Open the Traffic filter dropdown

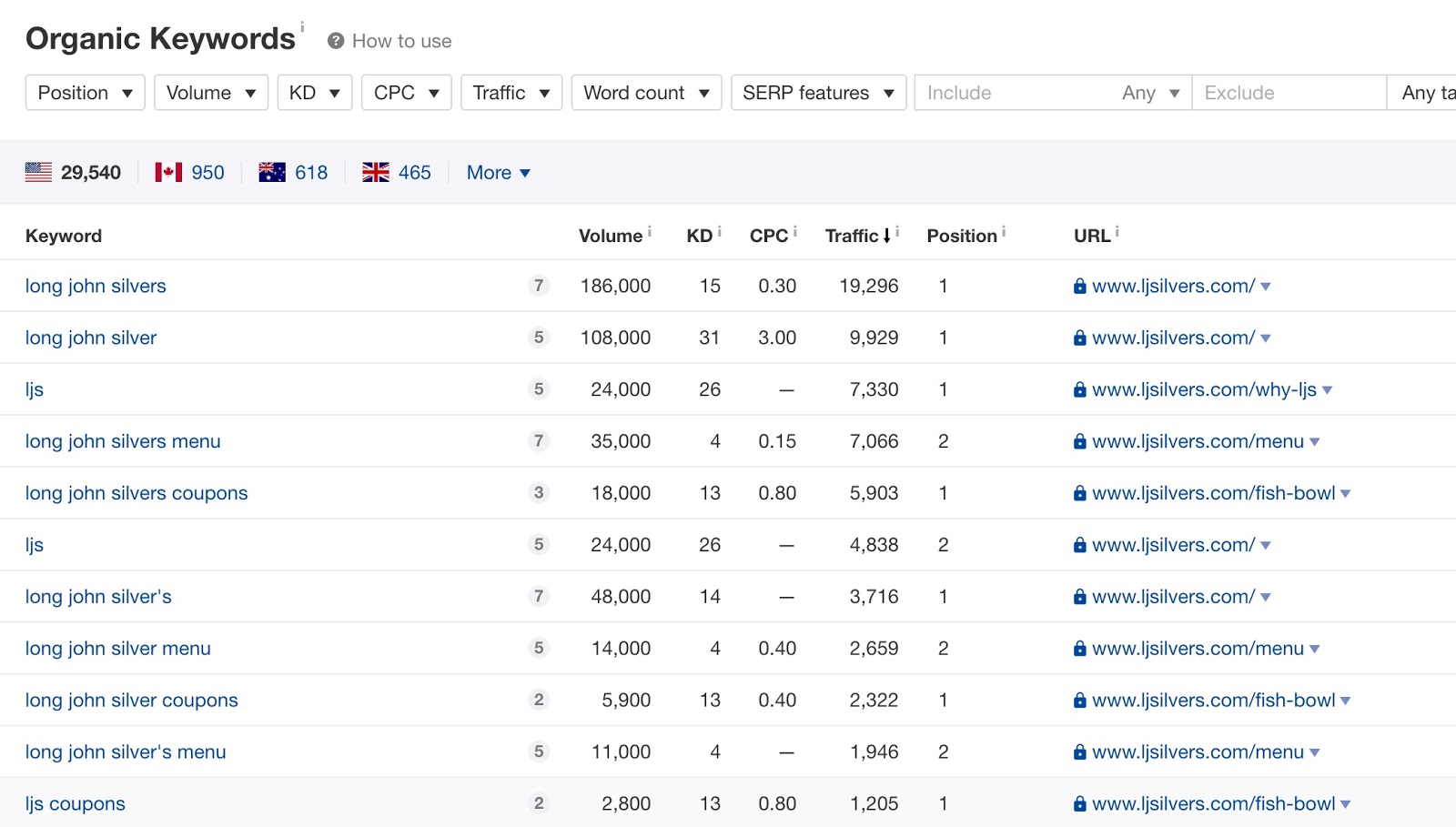511,93
